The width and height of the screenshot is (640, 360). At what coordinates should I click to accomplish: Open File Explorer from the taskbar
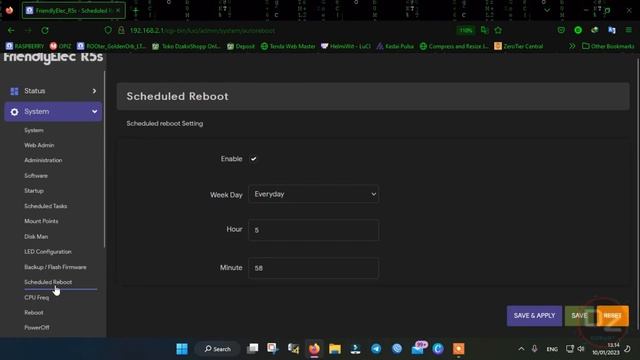pos(335,349)
